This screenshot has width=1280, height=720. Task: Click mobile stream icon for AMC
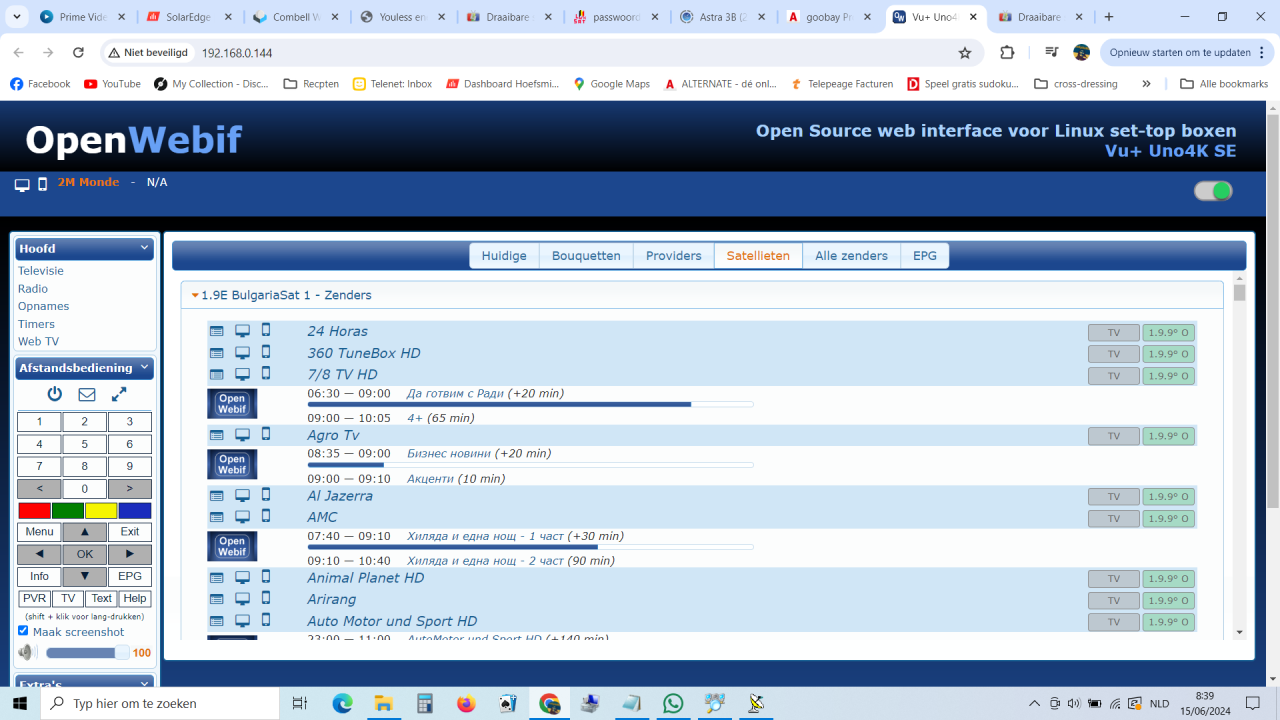click(x=266, y=516)
